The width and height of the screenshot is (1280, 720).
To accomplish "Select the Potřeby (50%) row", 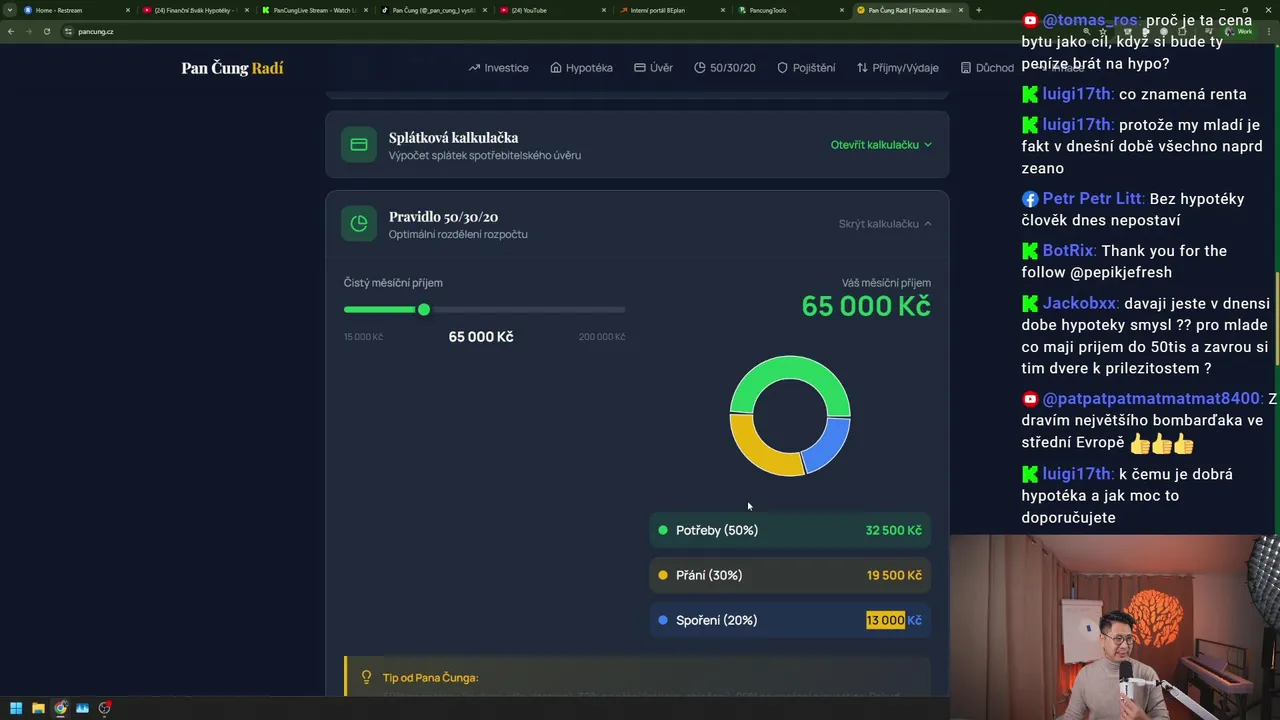I will click(x=790, y=530).
